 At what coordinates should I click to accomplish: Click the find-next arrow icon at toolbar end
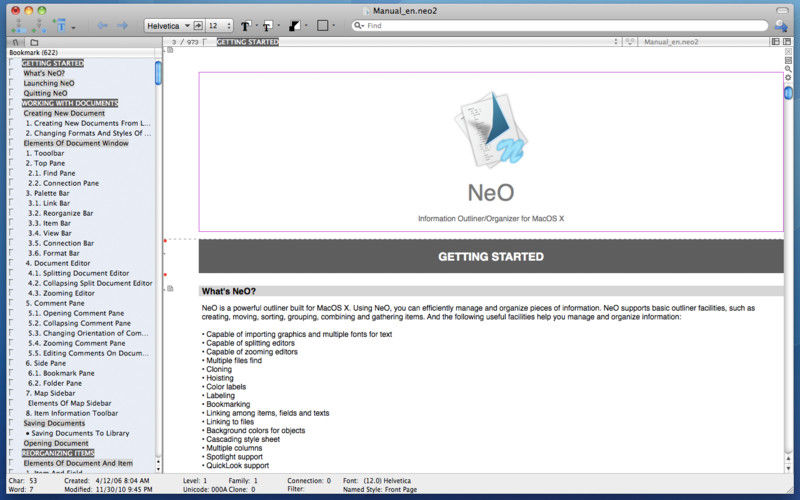tap(781, 26)
